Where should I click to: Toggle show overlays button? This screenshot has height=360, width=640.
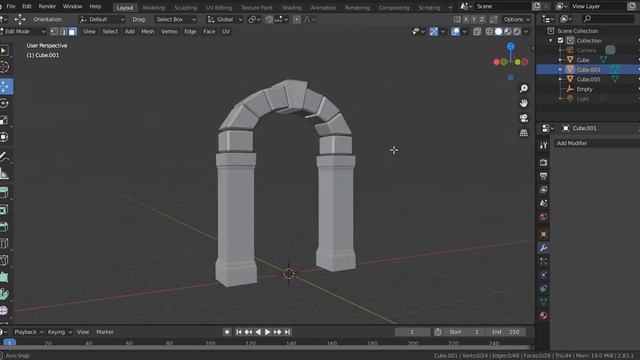(x=456, y=31)
